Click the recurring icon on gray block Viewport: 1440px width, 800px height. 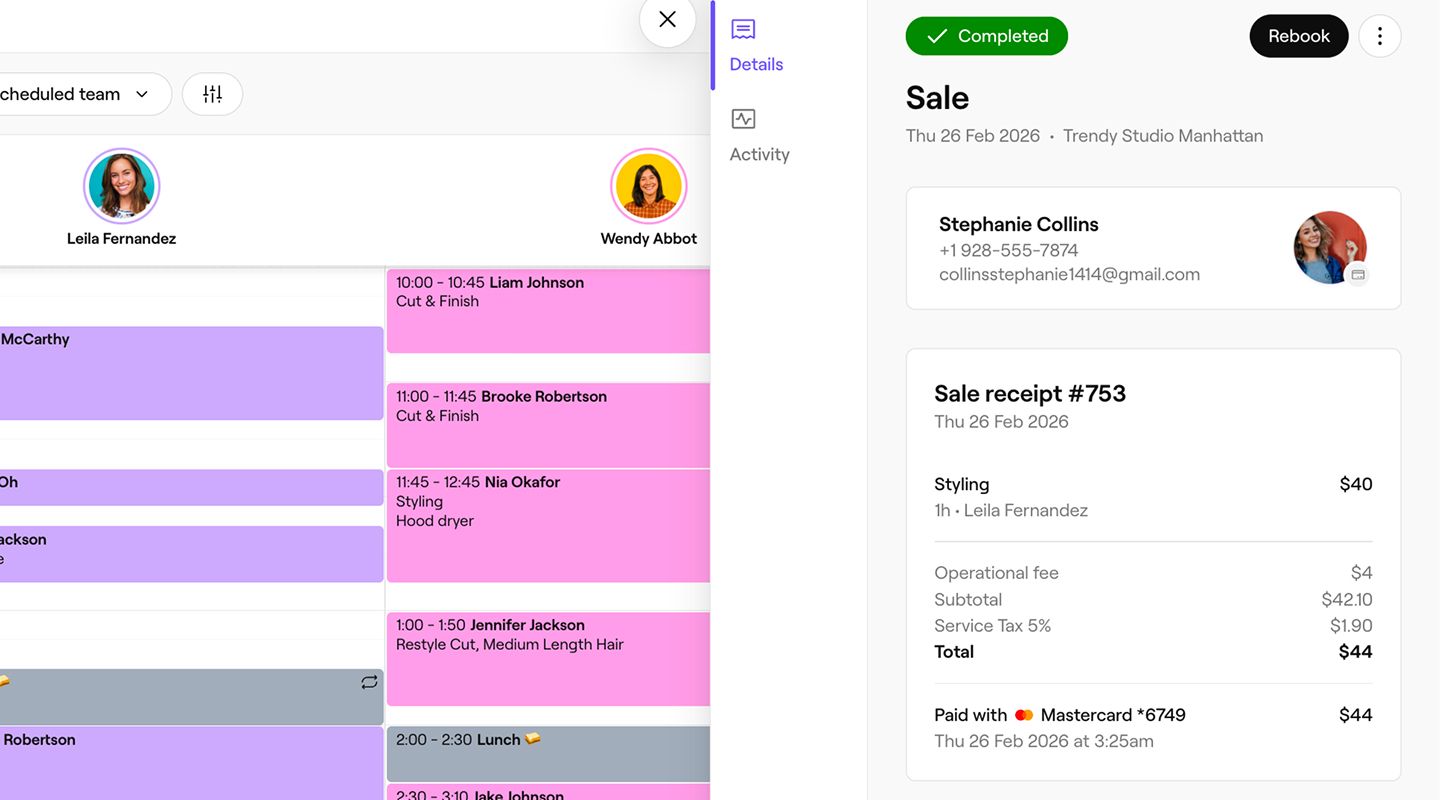coord(369,682)
